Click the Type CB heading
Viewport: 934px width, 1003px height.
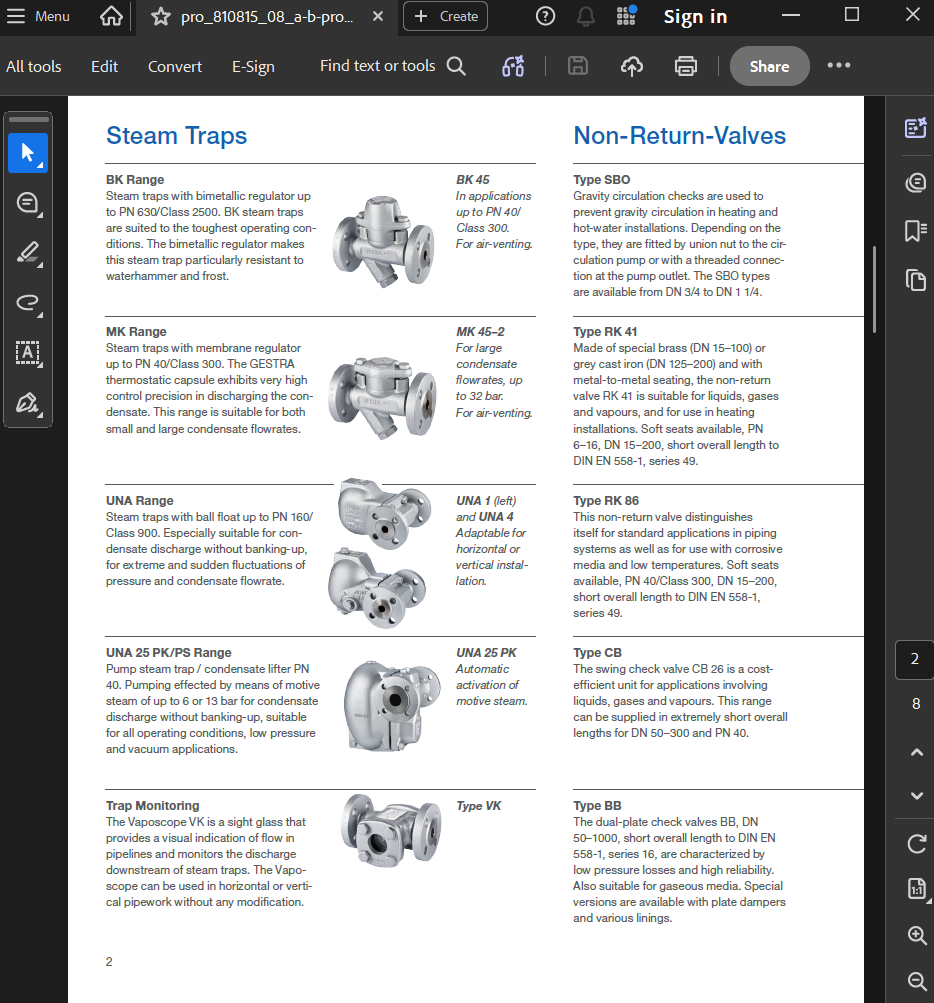(x=598, y=653)
